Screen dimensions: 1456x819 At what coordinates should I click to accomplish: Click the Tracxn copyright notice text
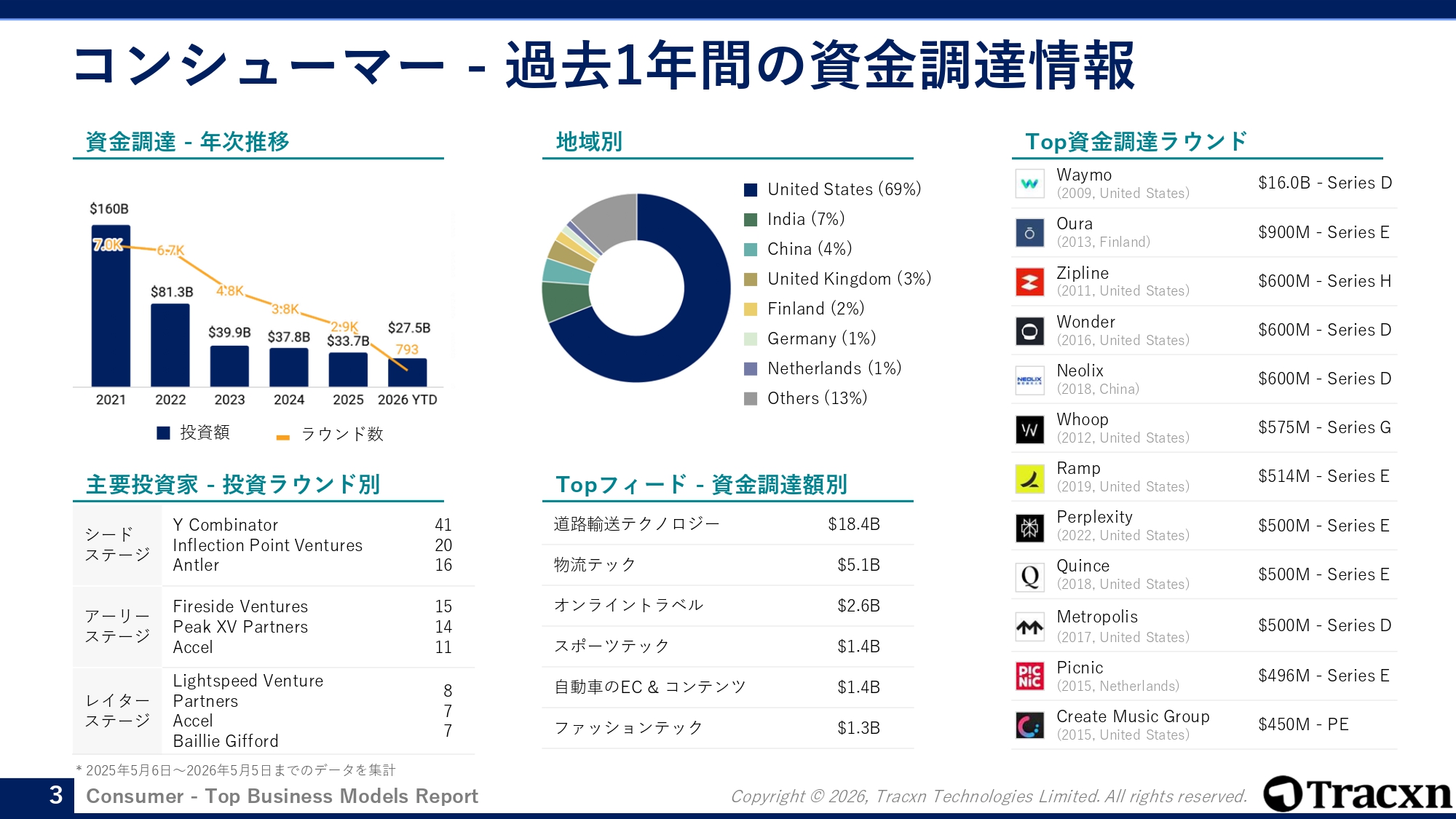(989, 796)
